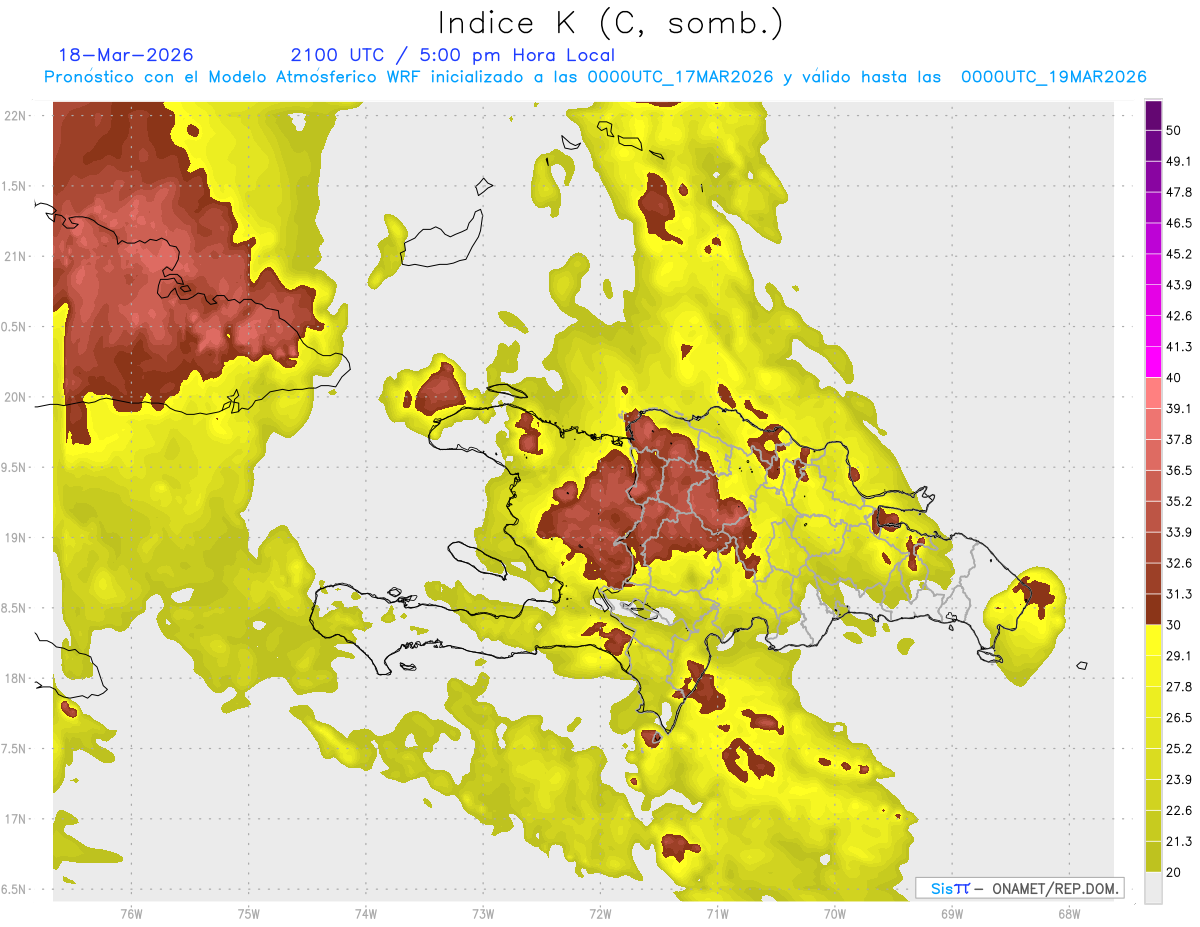Click the "30" legend value

coord(1173,625)
